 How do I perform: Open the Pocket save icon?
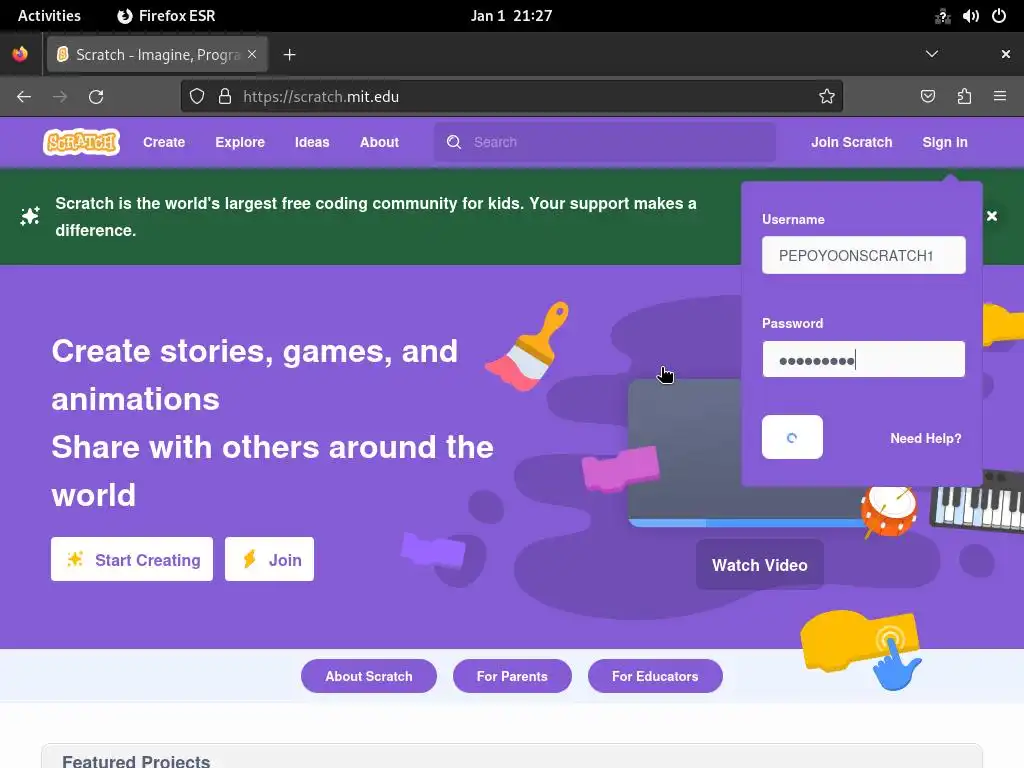[928, 97]
